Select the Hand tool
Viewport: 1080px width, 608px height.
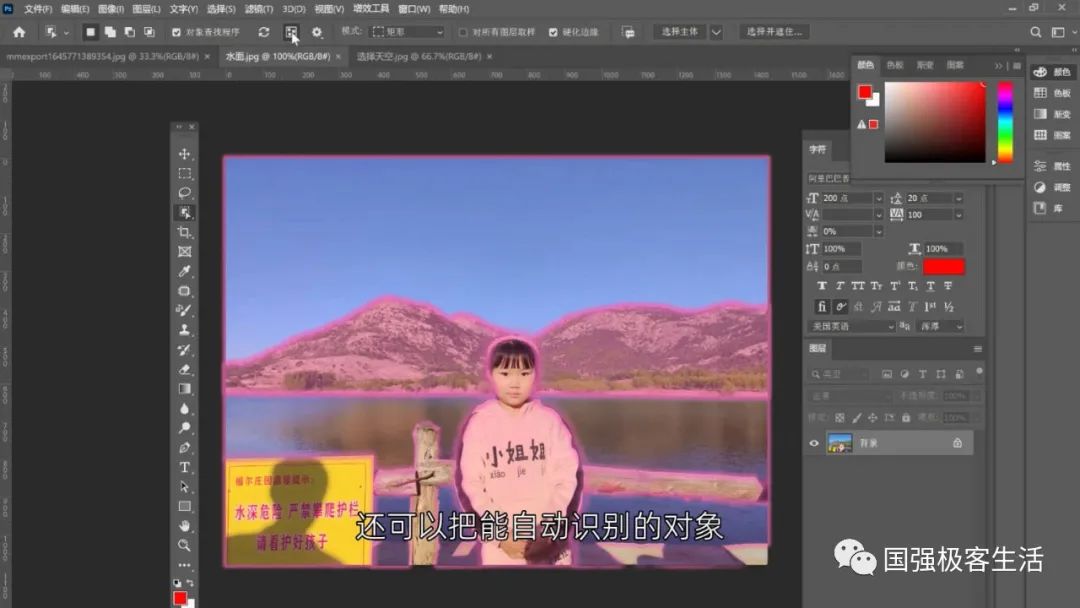(x=184, y=526)
